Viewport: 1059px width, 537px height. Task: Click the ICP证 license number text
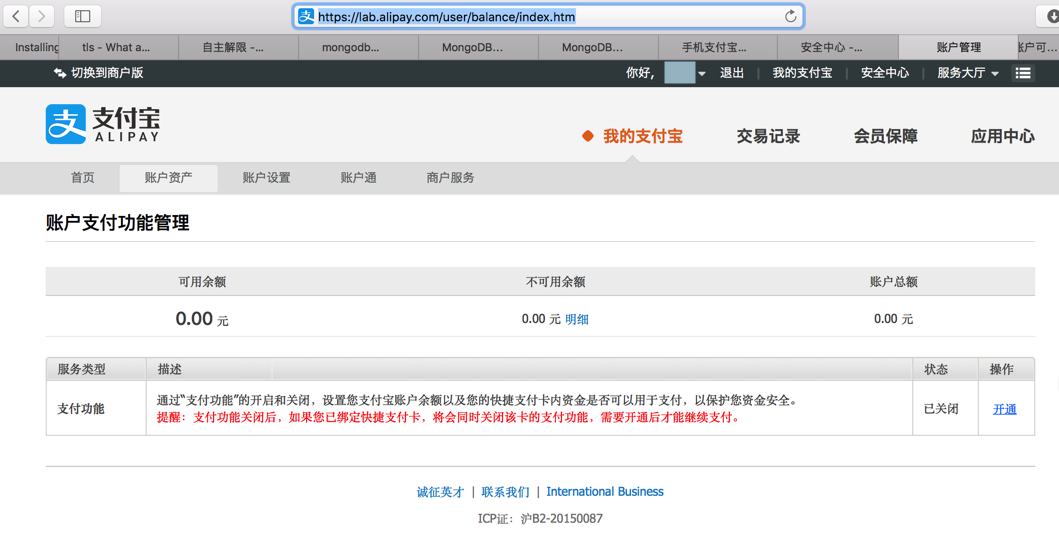coord(540,519)
